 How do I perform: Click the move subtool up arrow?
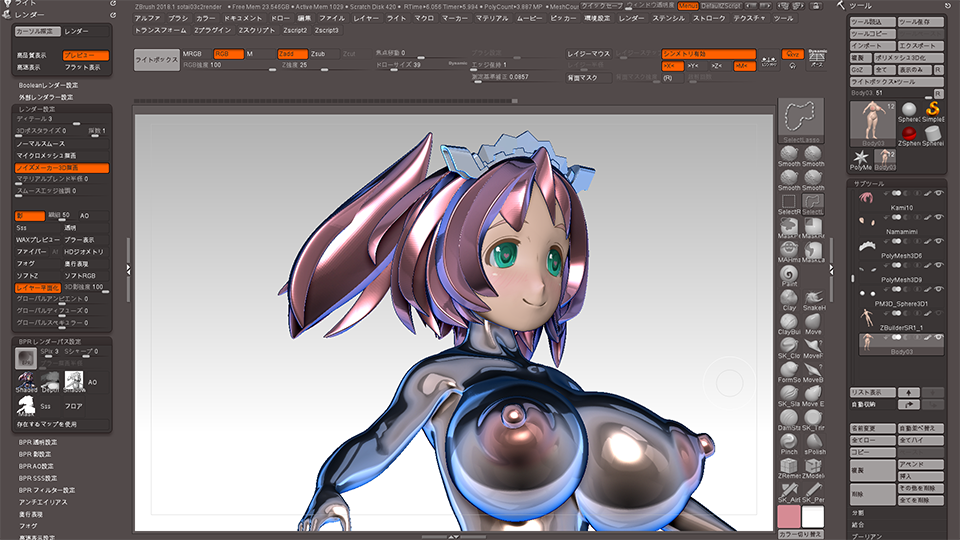point(909,392)
